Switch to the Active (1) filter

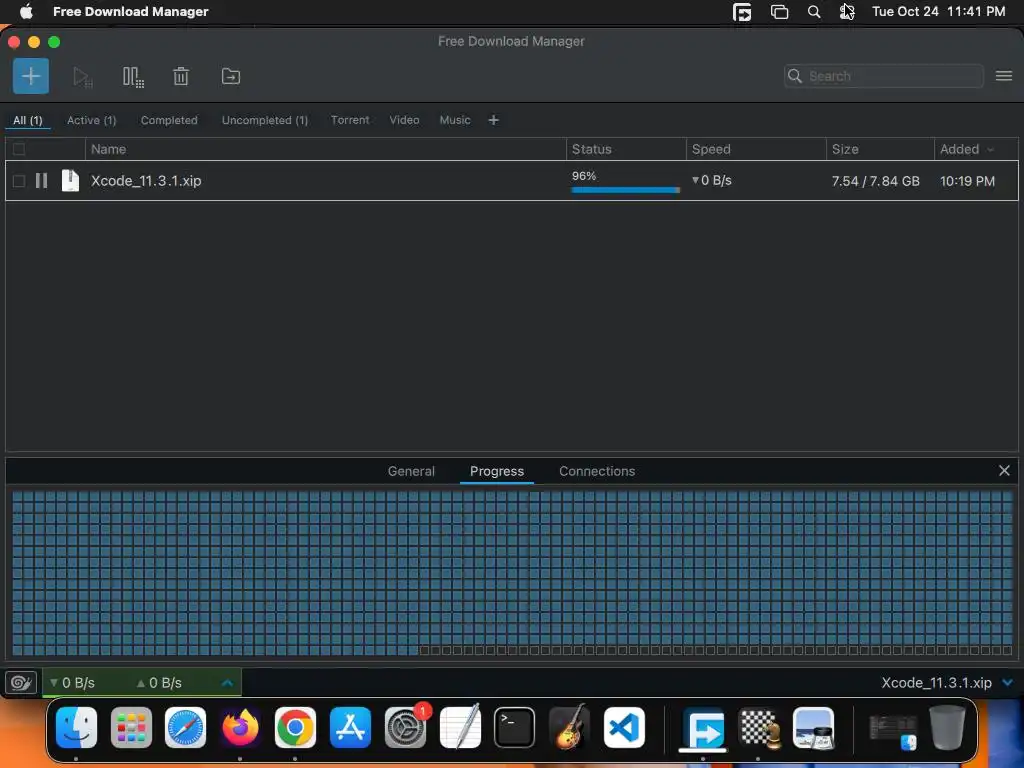click(91, 120)
